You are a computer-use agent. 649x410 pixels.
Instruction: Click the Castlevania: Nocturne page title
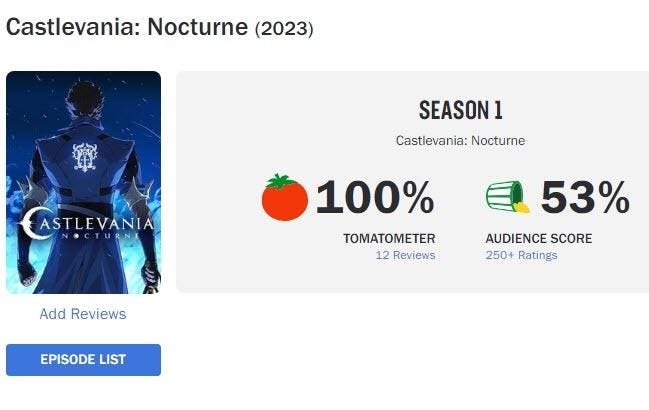127,27
